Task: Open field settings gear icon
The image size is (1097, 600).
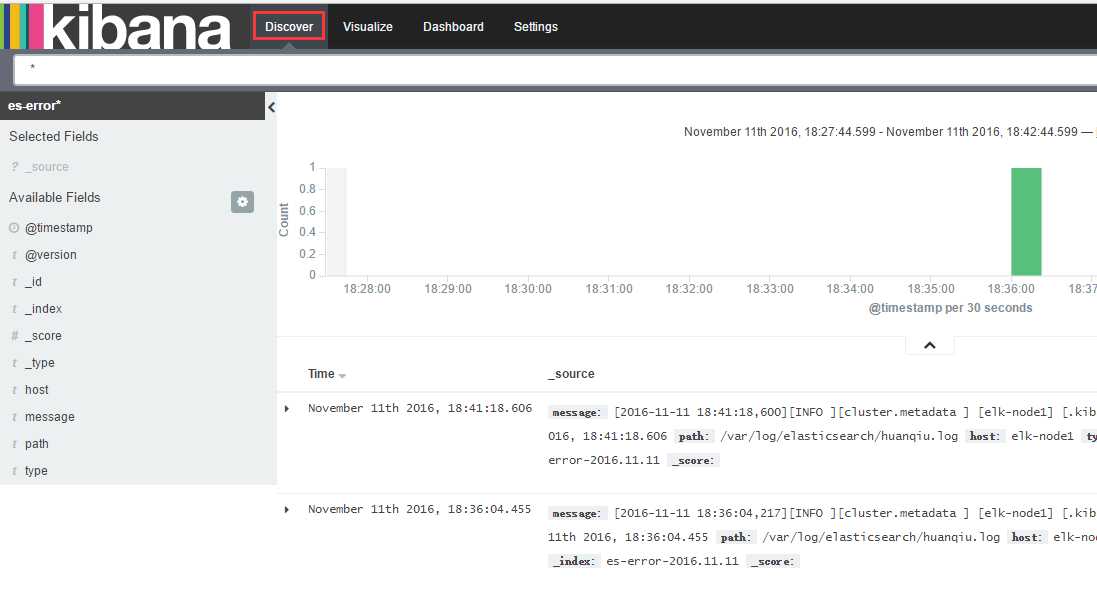Action: tap(242, 201)
